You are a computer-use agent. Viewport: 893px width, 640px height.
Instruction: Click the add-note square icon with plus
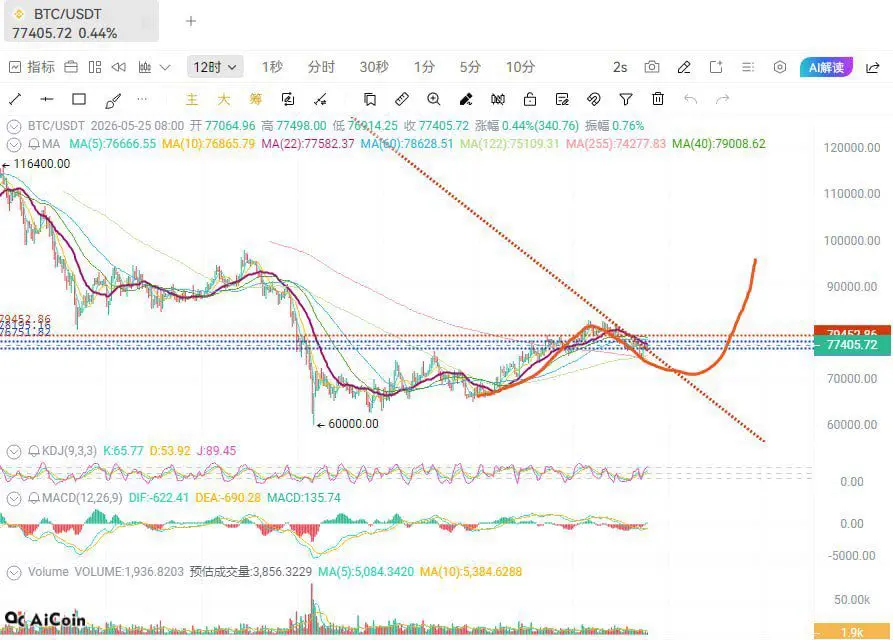(x=716, y=67)
